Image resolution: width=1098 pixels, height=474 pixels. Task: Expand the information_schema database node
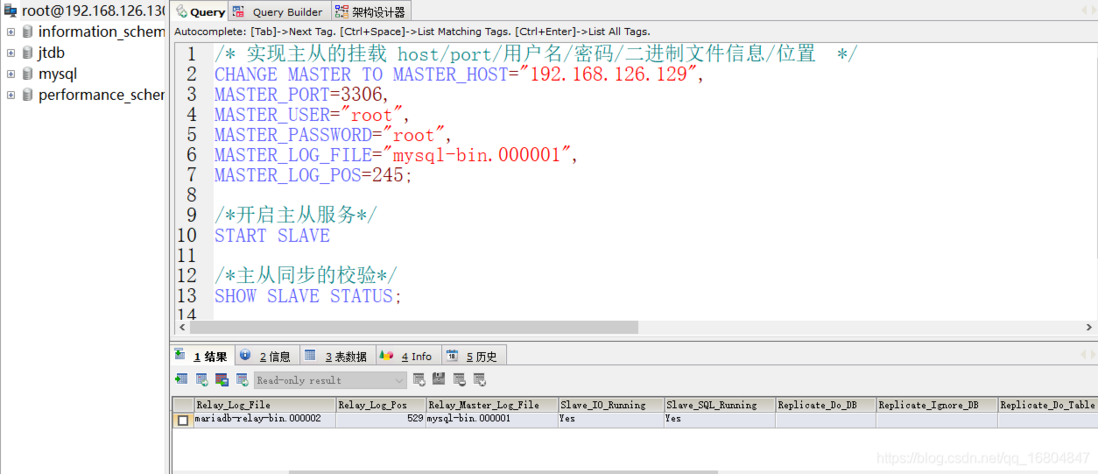(x=11, y=32)
